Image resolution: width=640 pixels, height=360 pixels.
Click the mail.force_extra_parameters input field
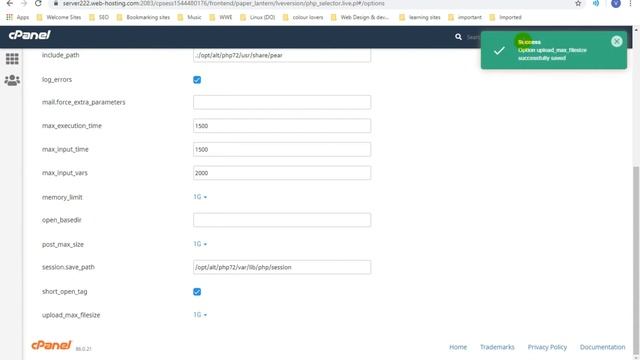[x=282, y=102]
